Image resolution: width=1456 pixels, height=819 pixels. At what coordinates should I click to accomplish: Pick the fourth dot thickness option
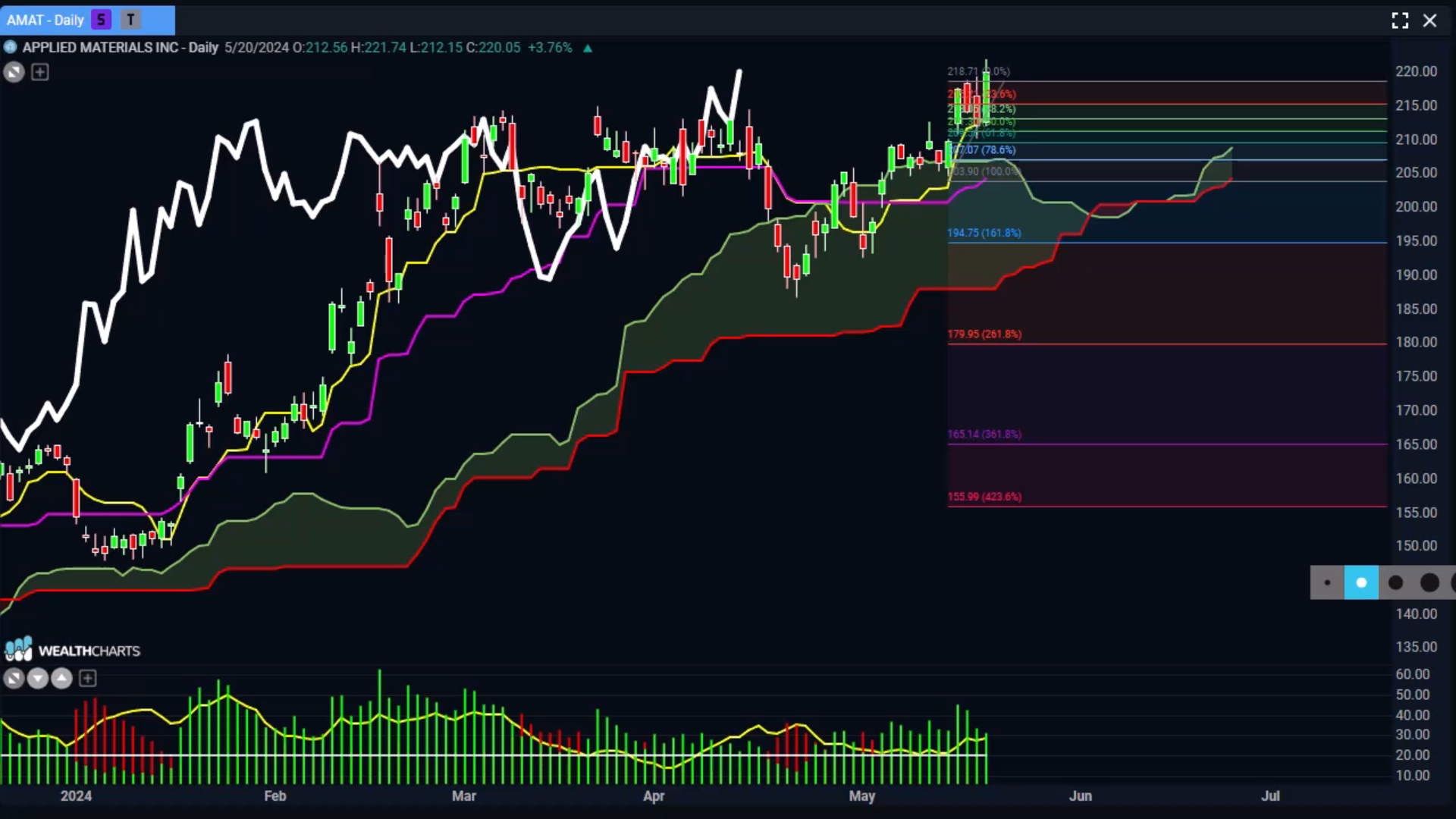point(1429,582)
